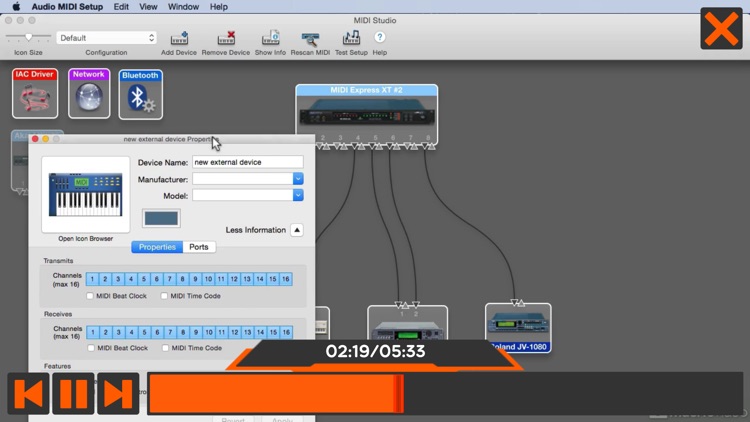Image resolution: width=750 pixels, height=422 pixels.
Task: Select the Network MIDI device
Action: 89,93
